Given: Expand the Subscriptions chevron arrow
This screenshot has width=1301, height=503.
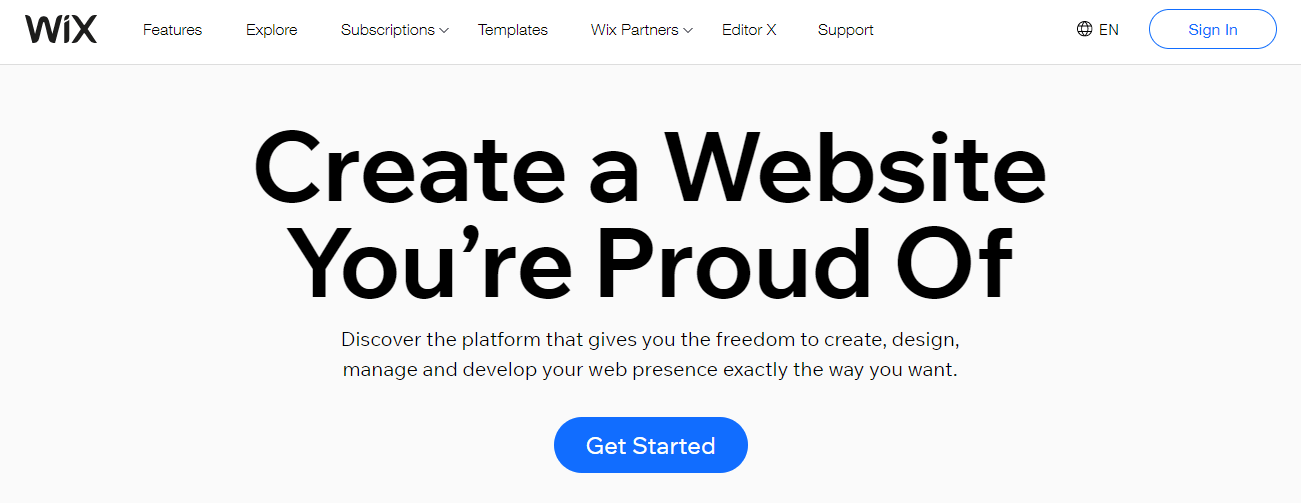Looking at the screenshot, I should 444,30.
